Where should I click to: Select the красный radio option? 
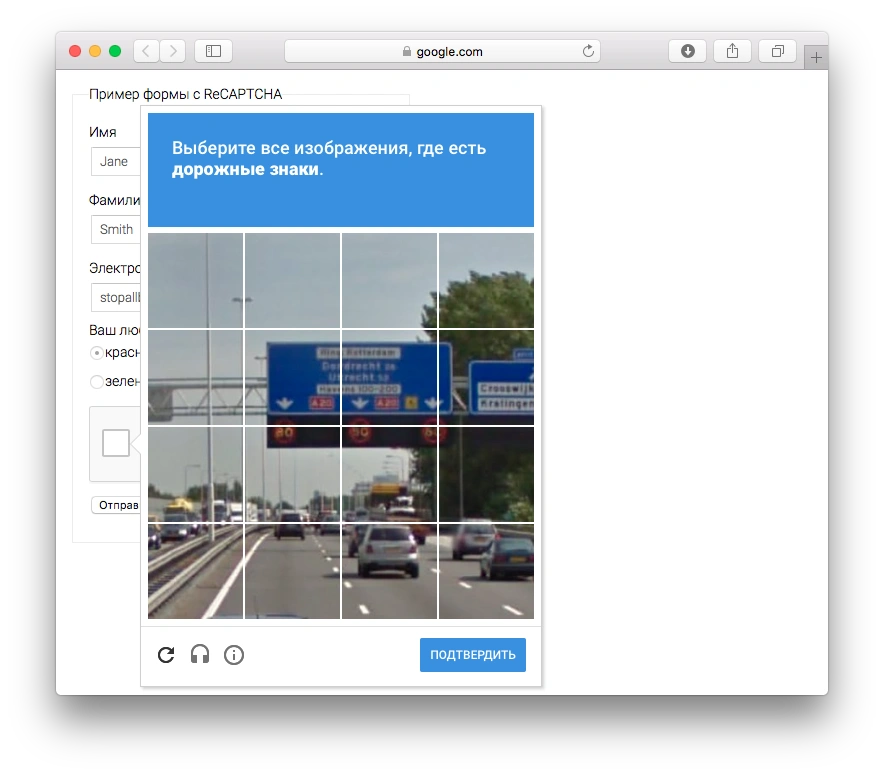[97, 353]
